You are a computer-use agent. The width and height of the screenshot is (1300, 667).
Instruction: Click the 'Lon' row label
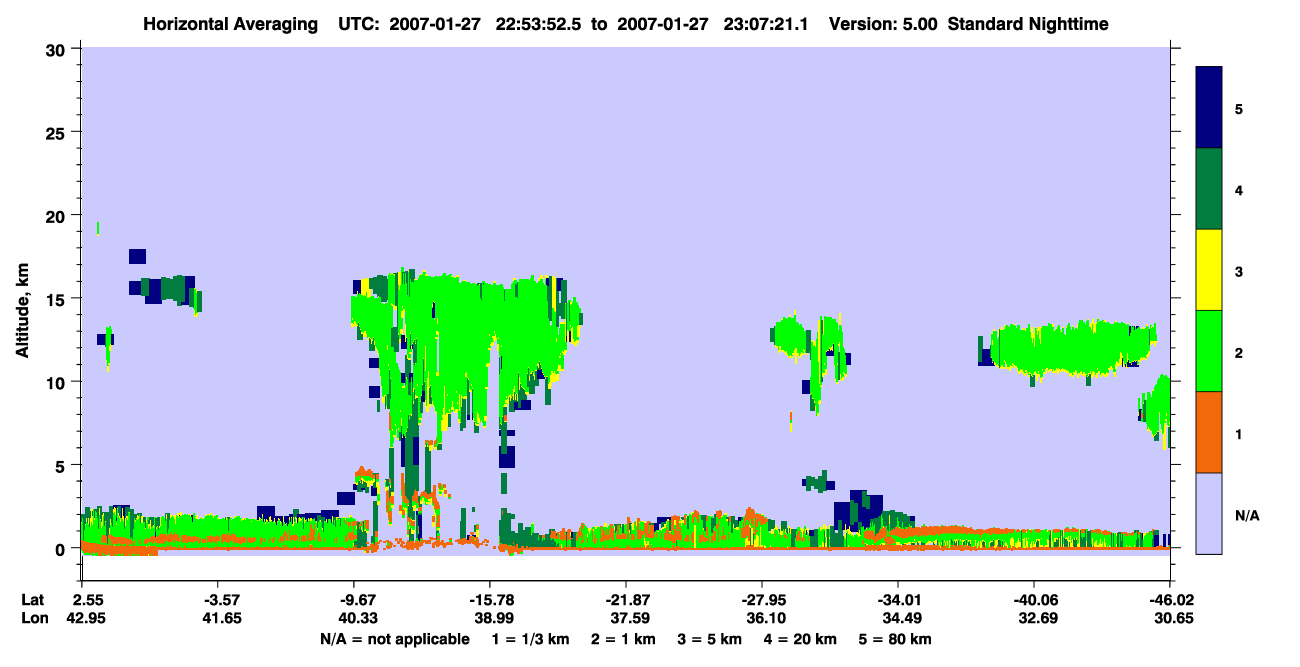(x=35, y=619)
